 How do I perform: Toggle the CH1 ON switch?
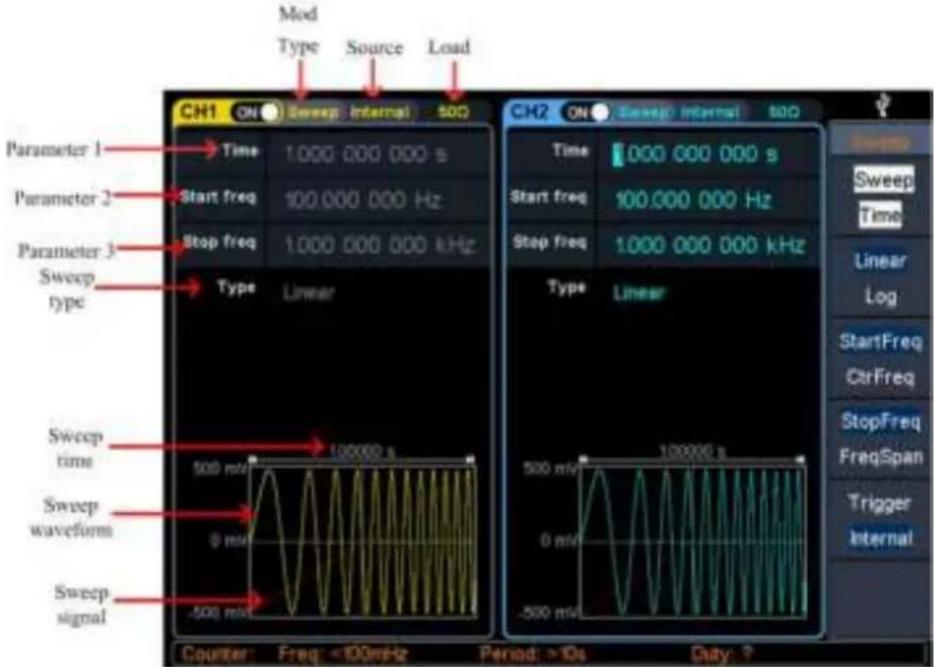[256, 112]
